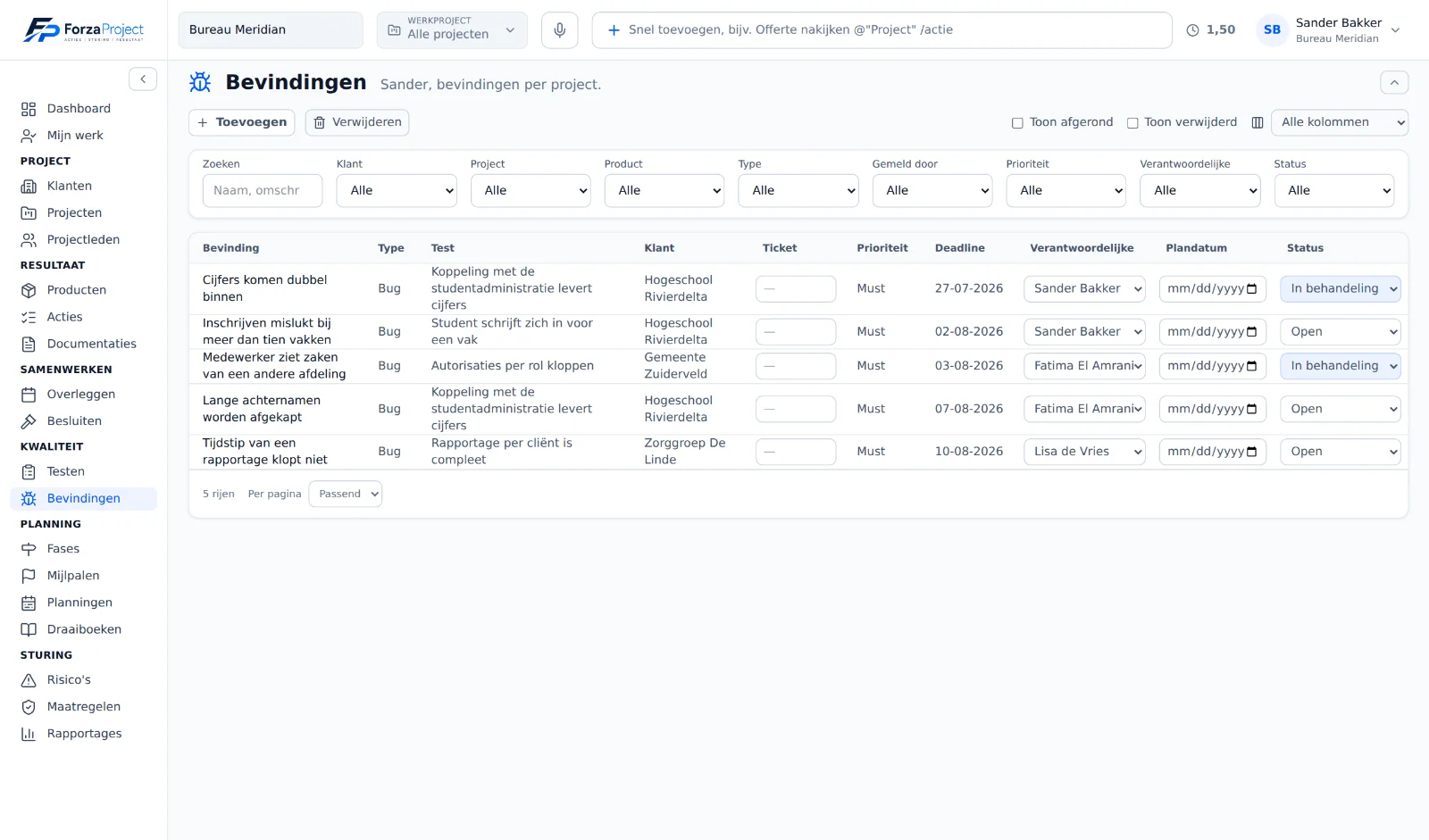Change status of Cijfers komen dubbel binnen
Viewport: 1429px width, 840px height.
point(1341,289)
